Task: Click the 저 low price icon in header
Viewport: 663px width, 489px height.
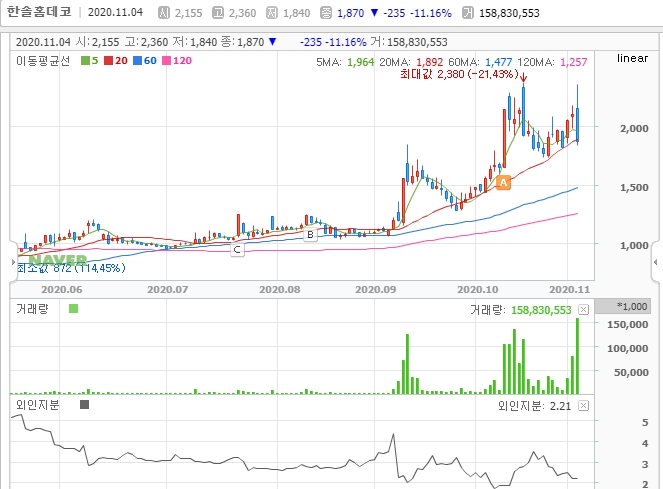Action: (x=272, y=13)
